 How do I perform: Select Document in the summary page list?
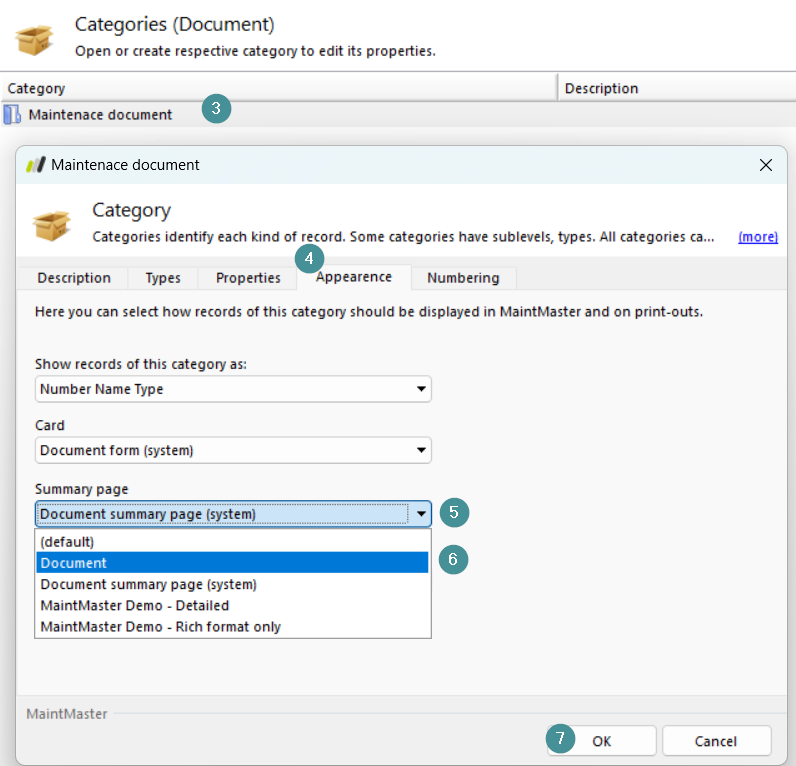point(233,563)
